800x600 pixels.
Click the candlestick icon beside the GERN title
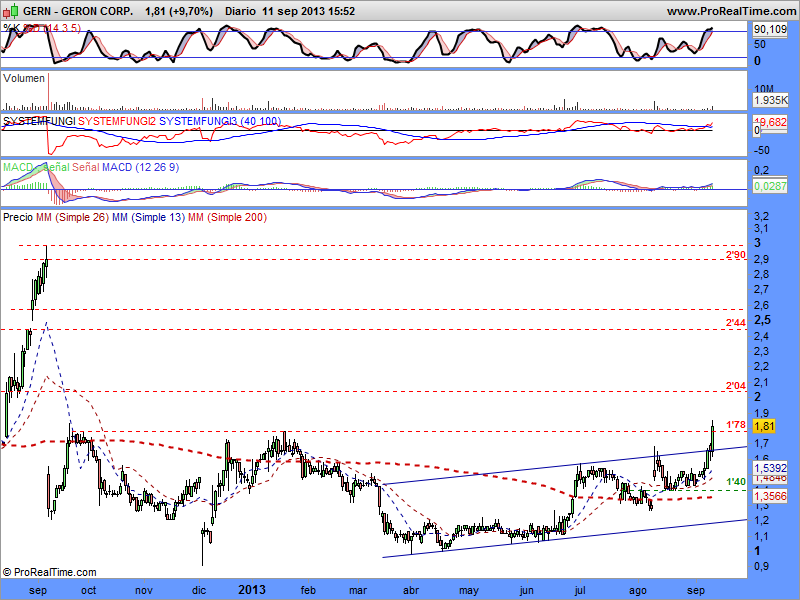click(11, 10)
